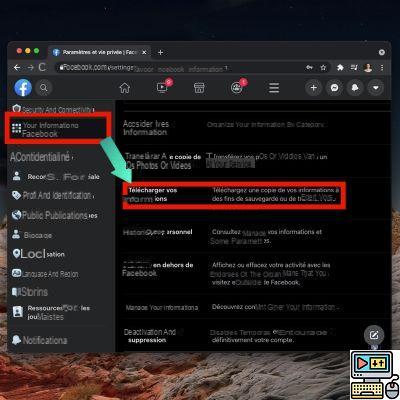
Task: Open the Stories sidebar item
Action: [30, 292]
